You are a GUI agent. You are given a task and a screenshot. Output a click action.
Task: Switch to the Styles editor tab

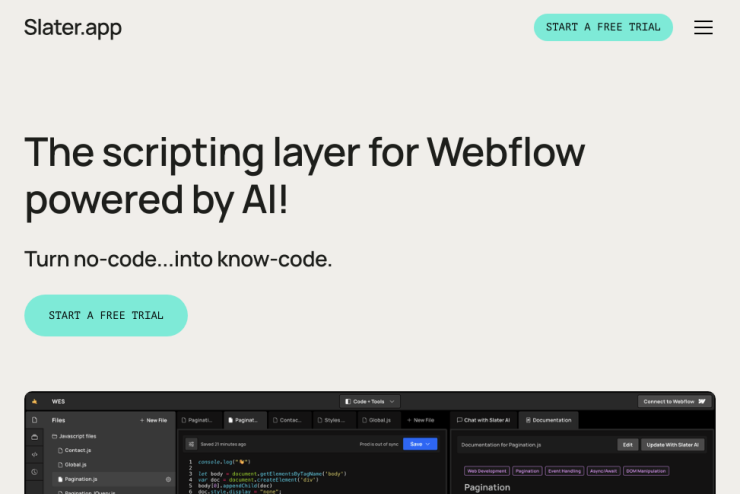click(x=332, y=420)
